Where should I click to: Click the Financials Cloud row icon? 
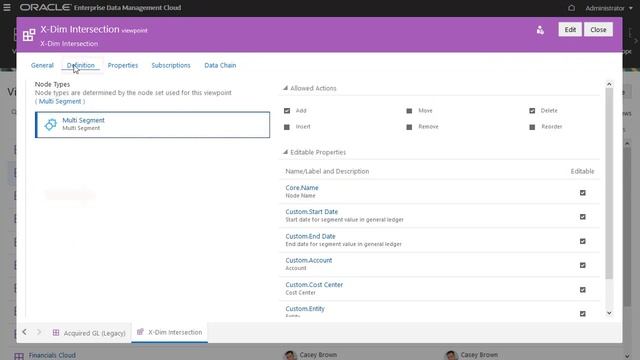19,356
